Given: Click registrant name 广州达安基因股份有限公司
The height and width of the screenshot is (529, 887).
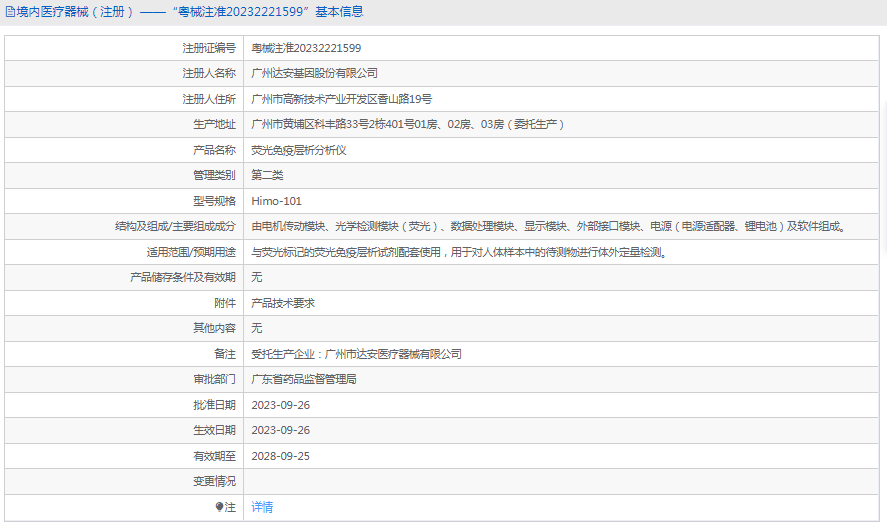Looking at the screenshot, I should pos(315,74).
